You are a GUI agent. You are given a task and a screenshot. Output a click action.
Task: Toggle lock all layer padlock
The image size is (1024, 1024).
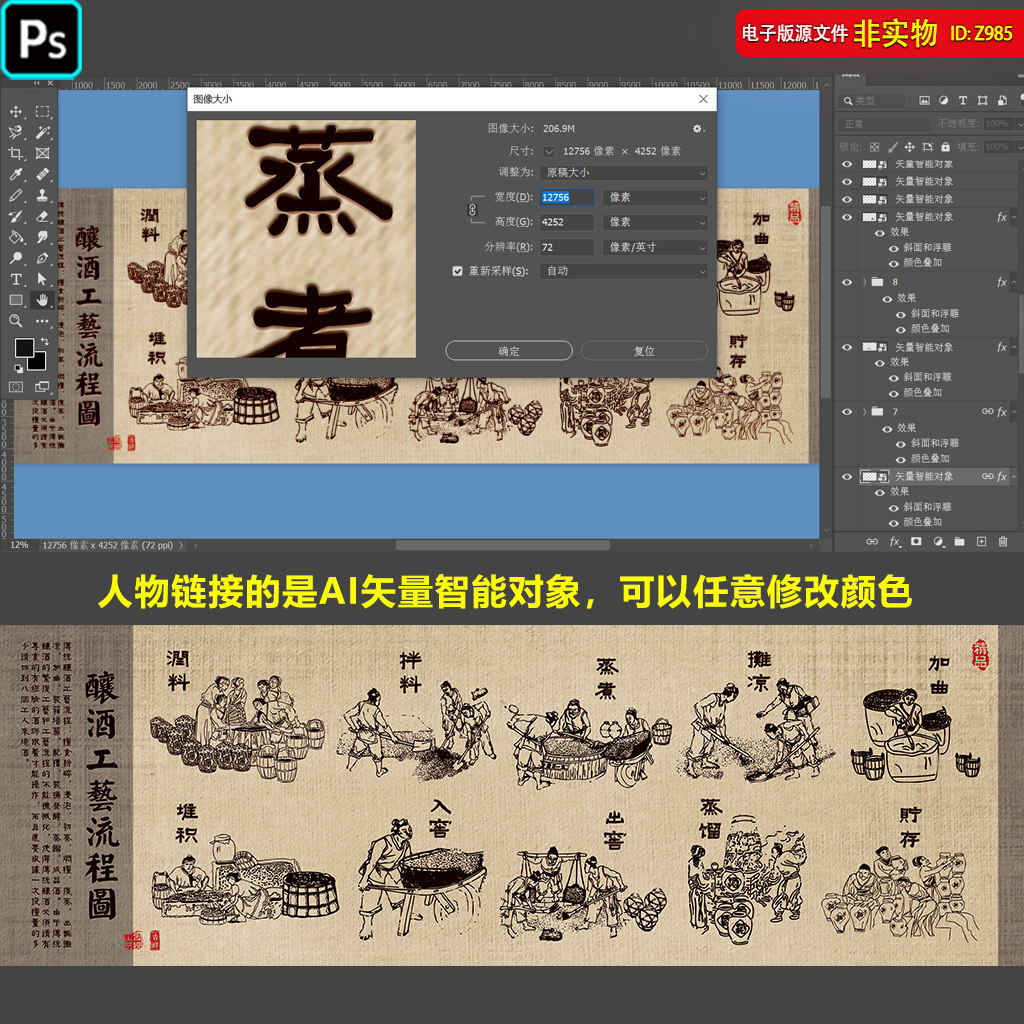[x=945, y=147]
